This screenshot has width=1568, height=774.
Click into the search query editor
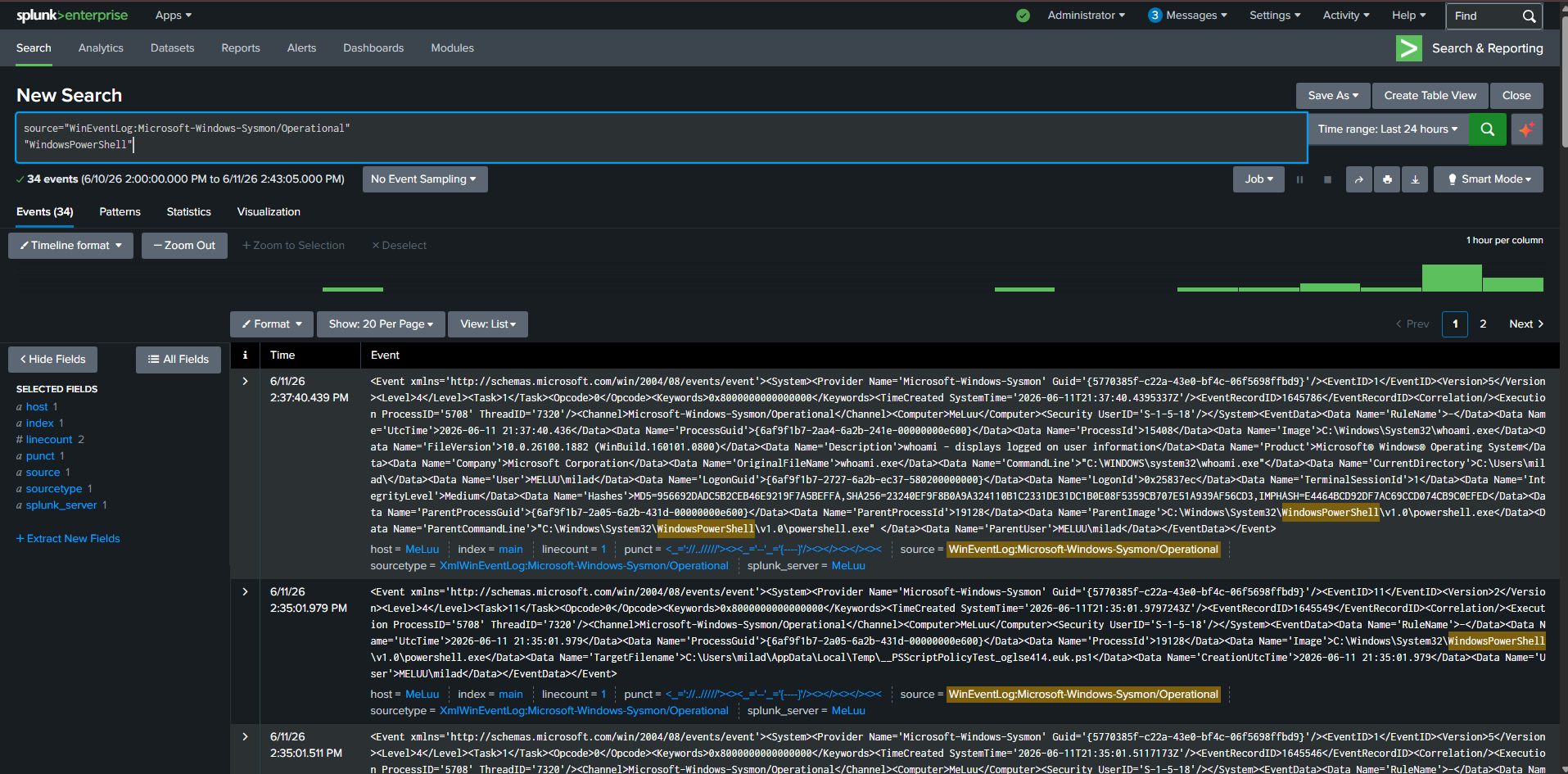click(662, 138)
